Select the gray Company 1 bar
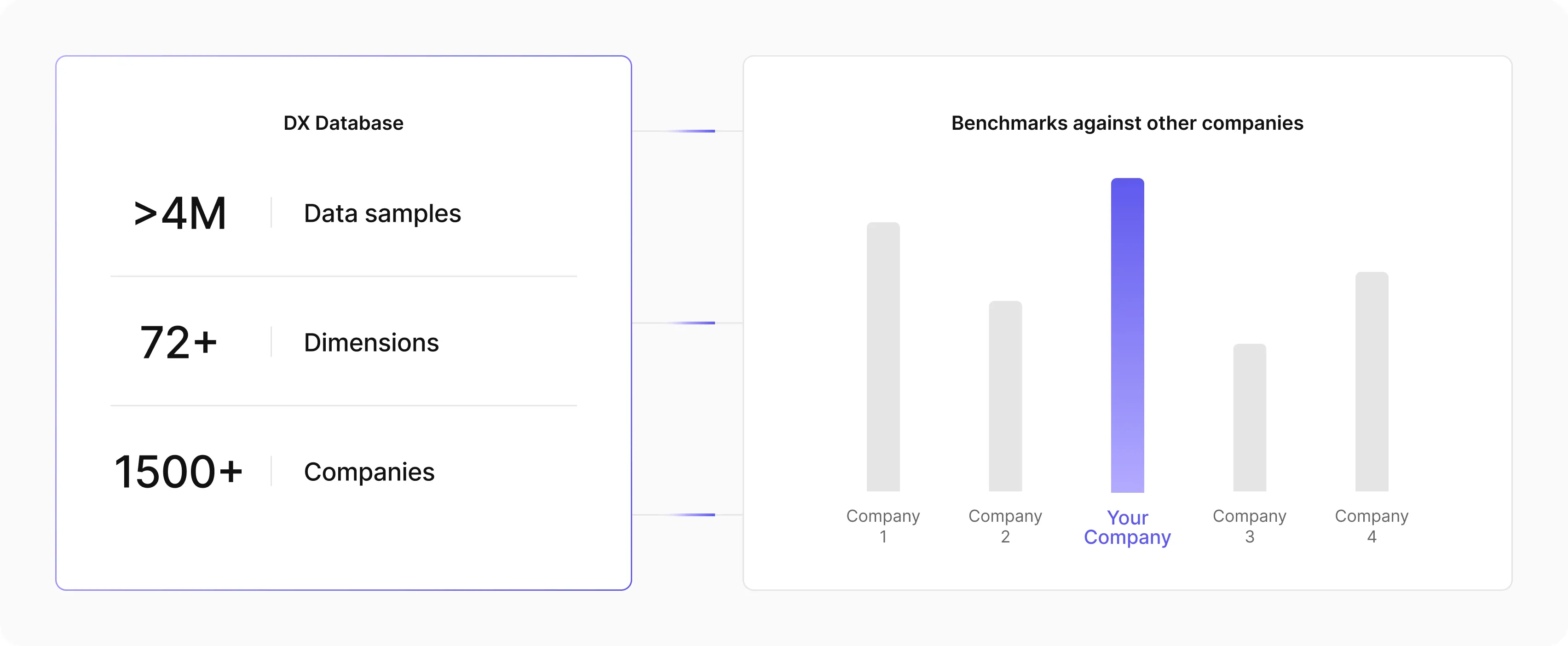1568x646 pixels. click(882, 357)
